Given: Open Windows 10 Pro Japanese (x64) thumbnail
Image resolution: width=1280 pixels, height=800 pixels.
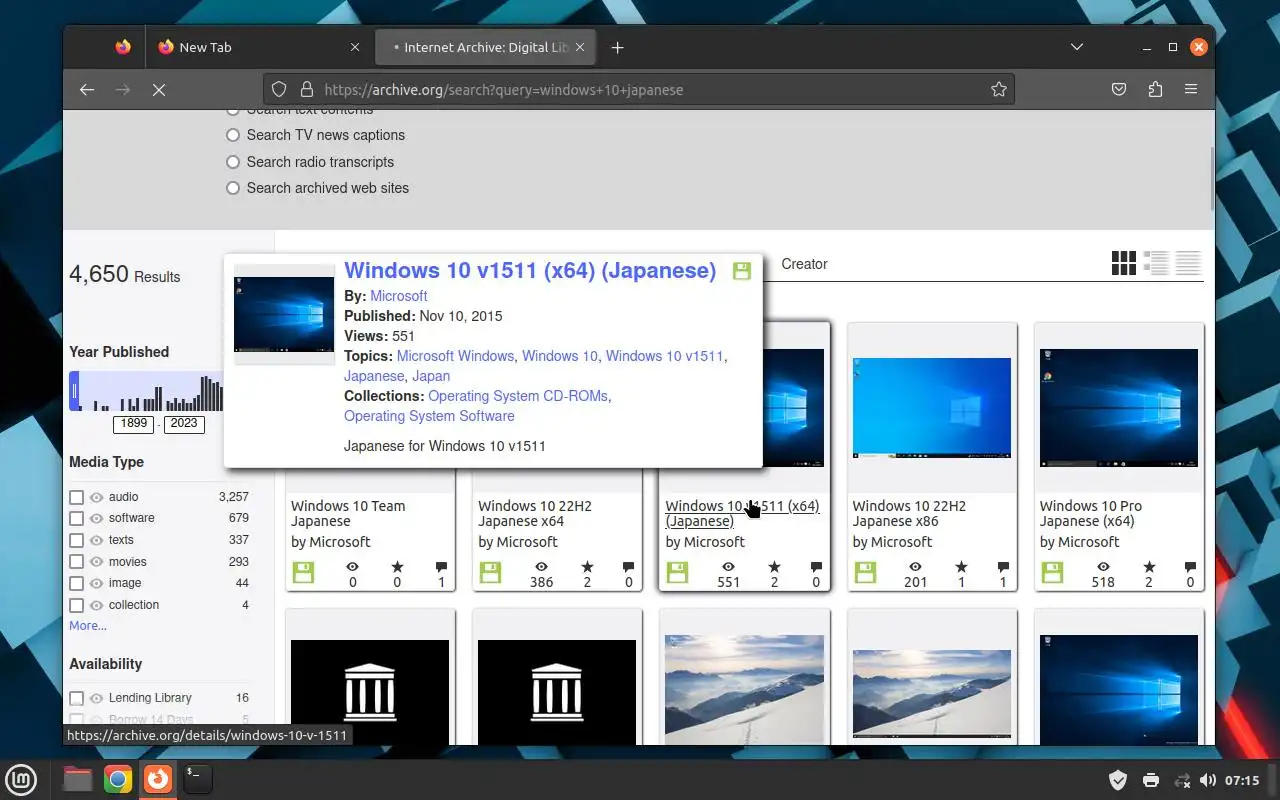Looking at the screenshot, I should tap(1119, 410).
